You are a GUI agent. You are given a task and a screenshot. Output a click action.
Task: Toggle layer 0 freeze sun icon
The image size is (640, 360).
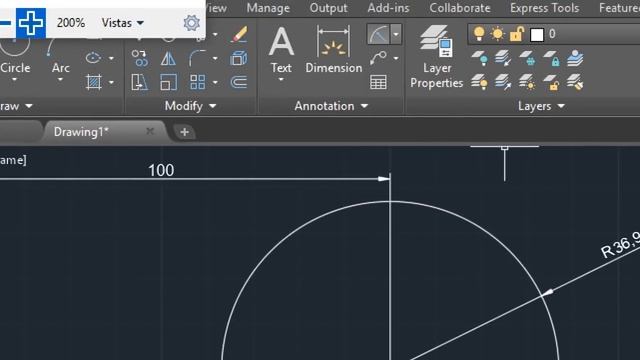498,34
